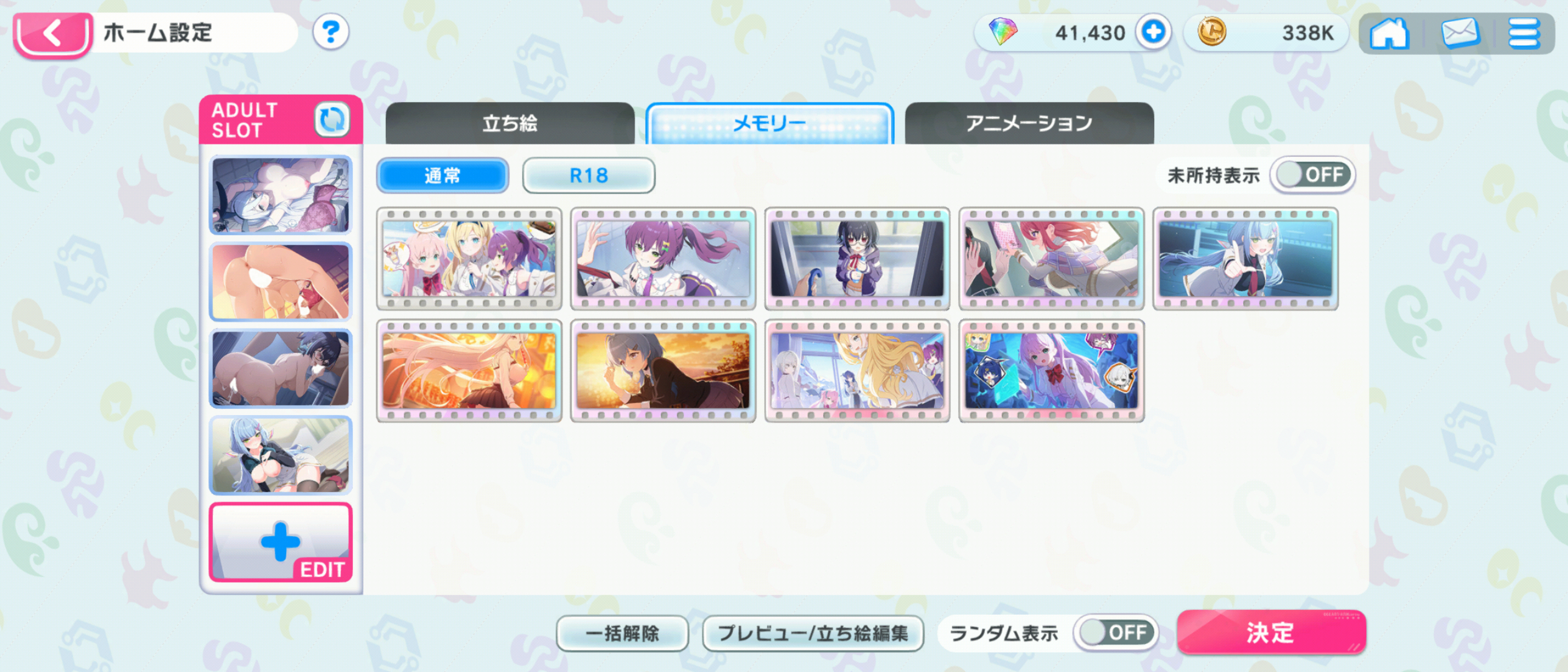Select the R18 filter
This screenshot has width=1568, height=672.
589,175
